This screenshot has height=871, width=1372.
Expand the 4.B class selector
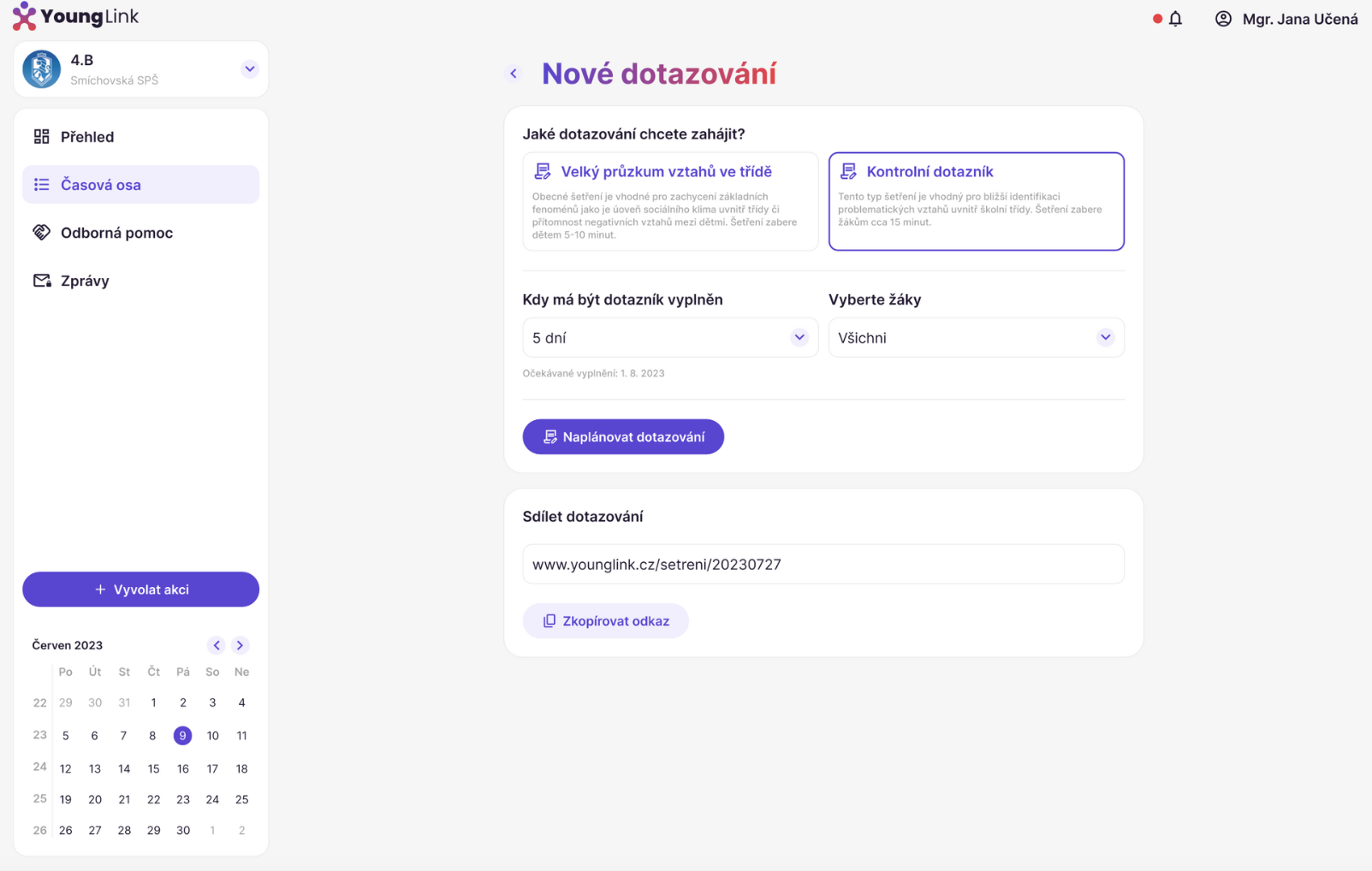pyautogui.click(x=249, y=69)
